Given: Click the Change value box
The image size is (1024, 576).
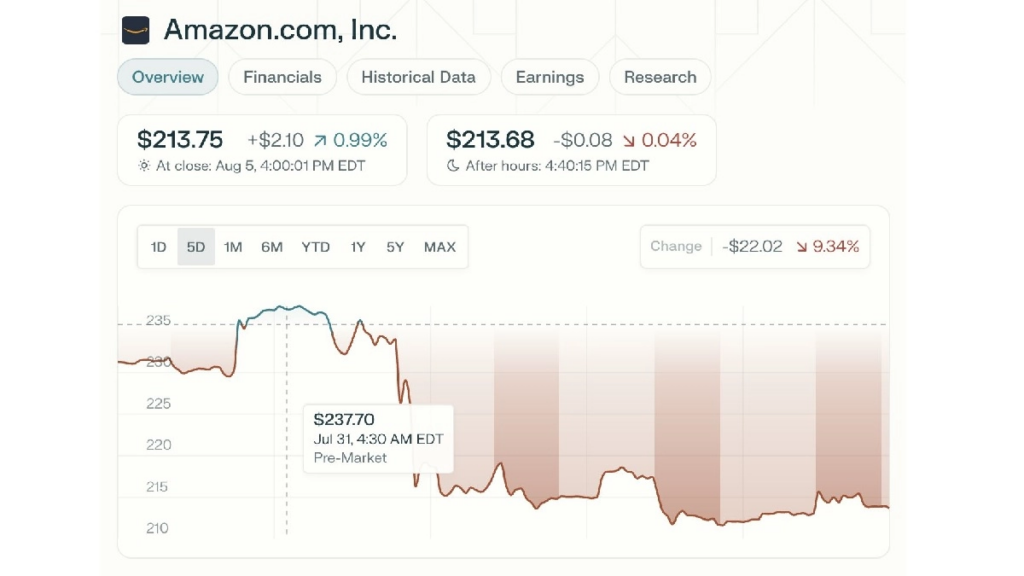Looking at the screenshot, I should (755, 247).
